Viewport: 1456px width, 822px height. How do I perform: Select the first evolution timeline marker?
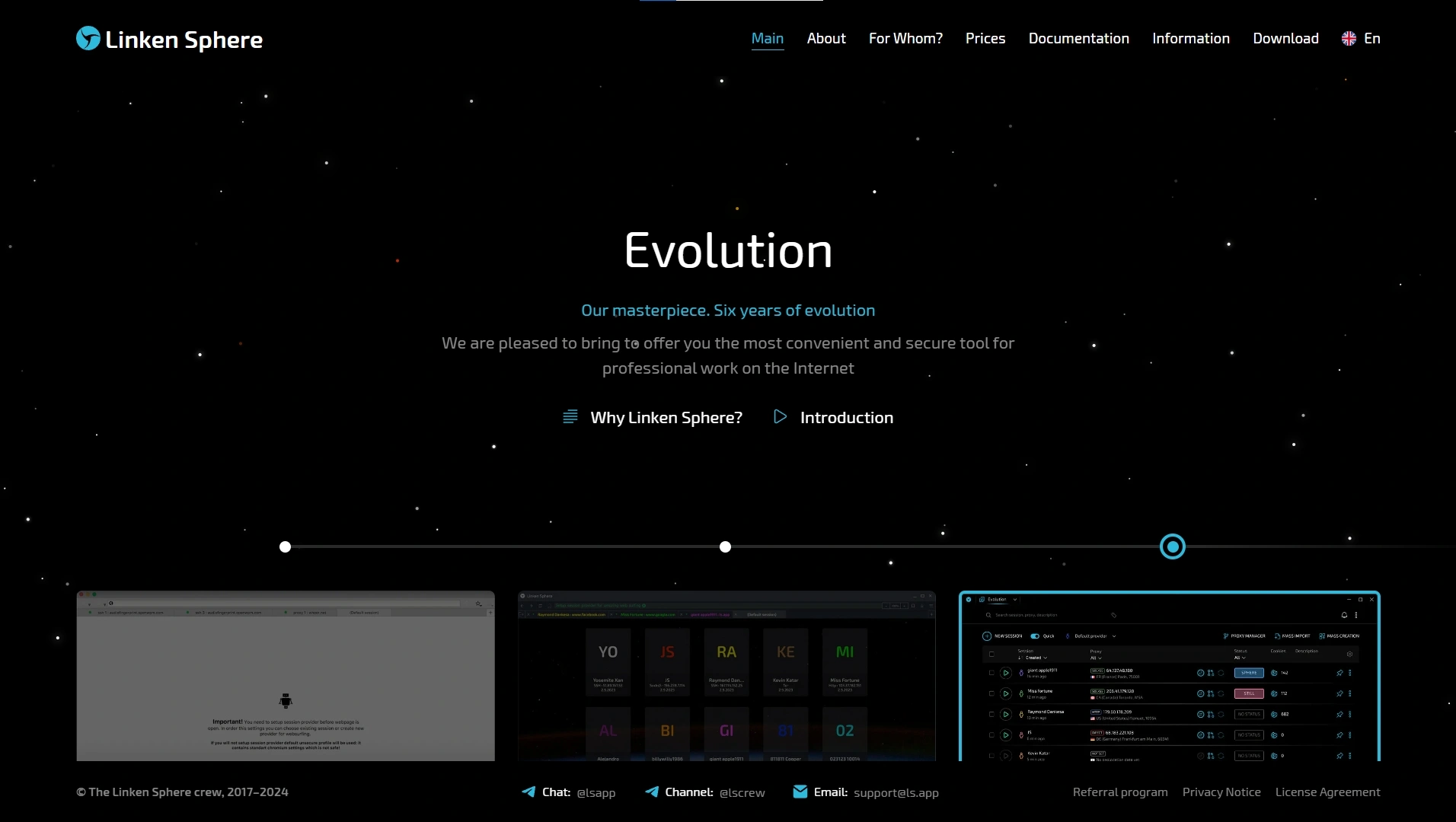(x=285, y=546)
